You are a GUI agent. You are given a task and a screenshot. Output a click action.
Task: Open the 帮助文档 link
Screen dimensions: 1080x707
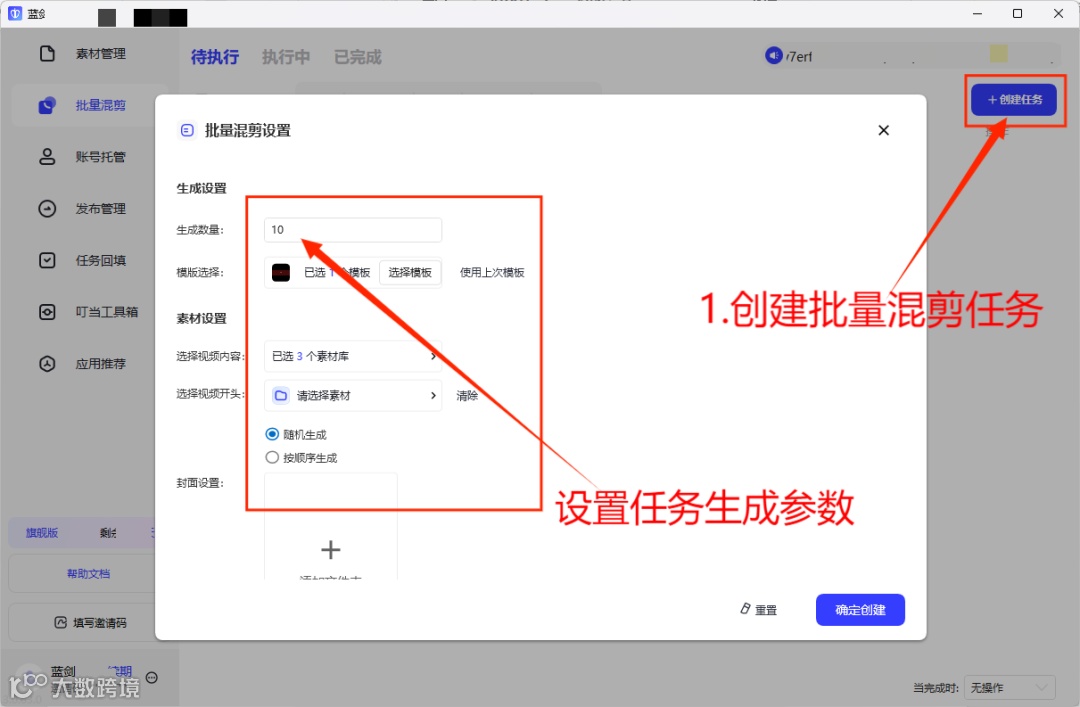point(88,573)
